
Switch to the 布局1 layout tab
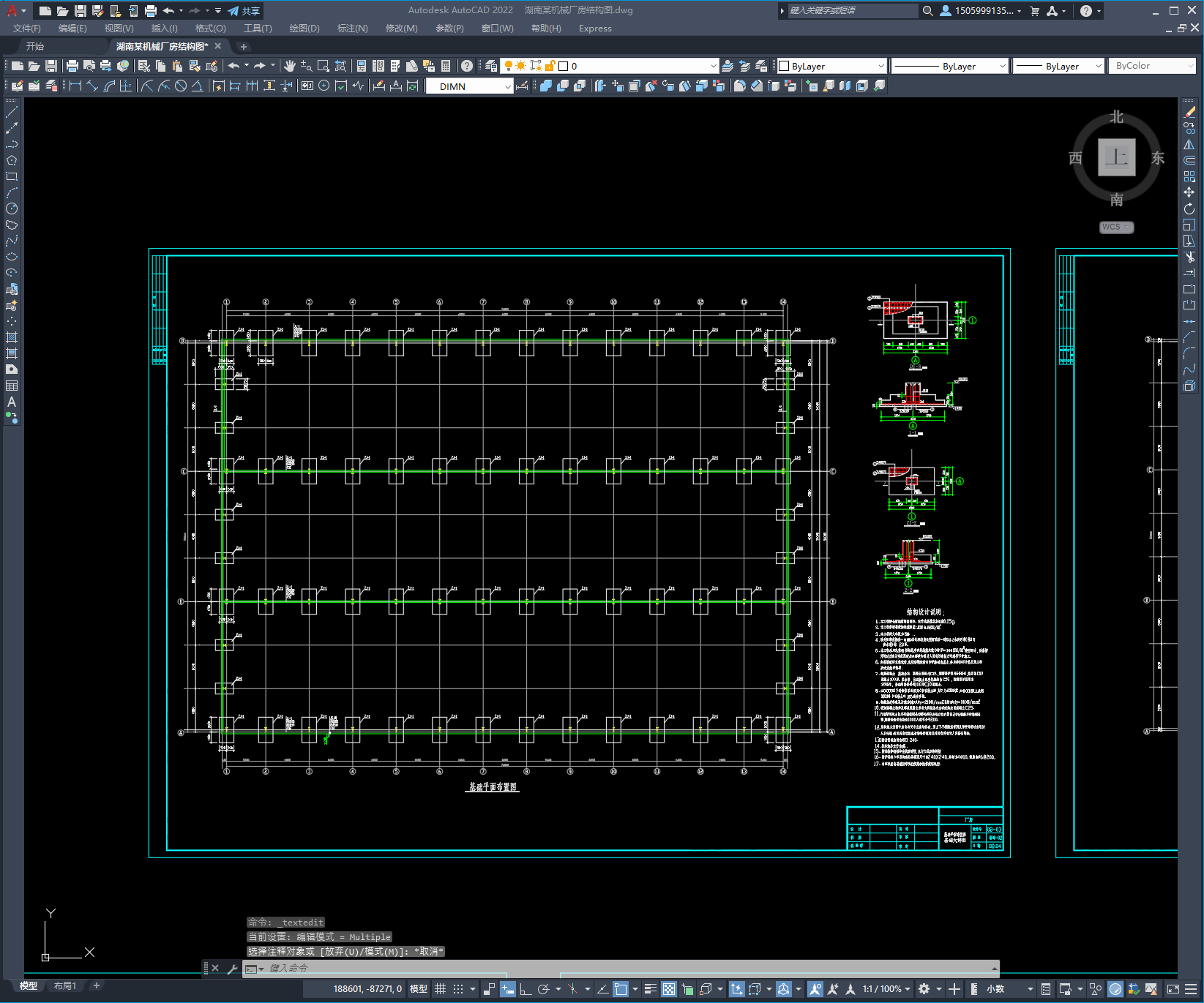[x=65, y=986]
